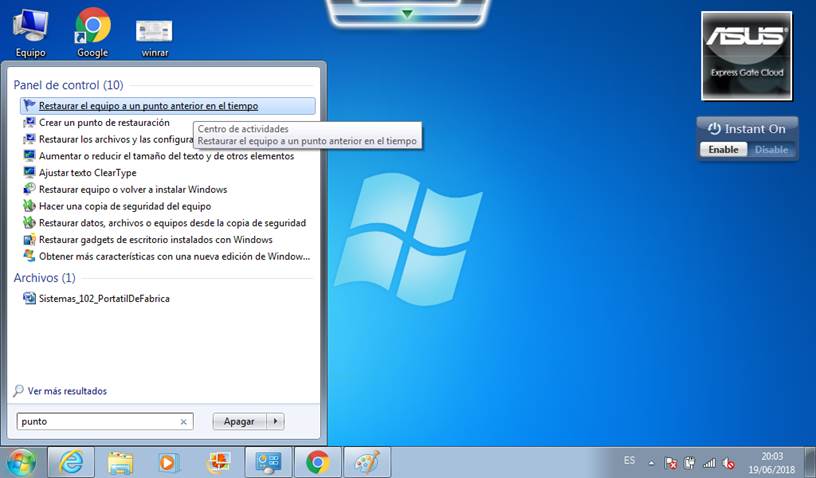
Task: Clear the search box with X
Action: 183,422
